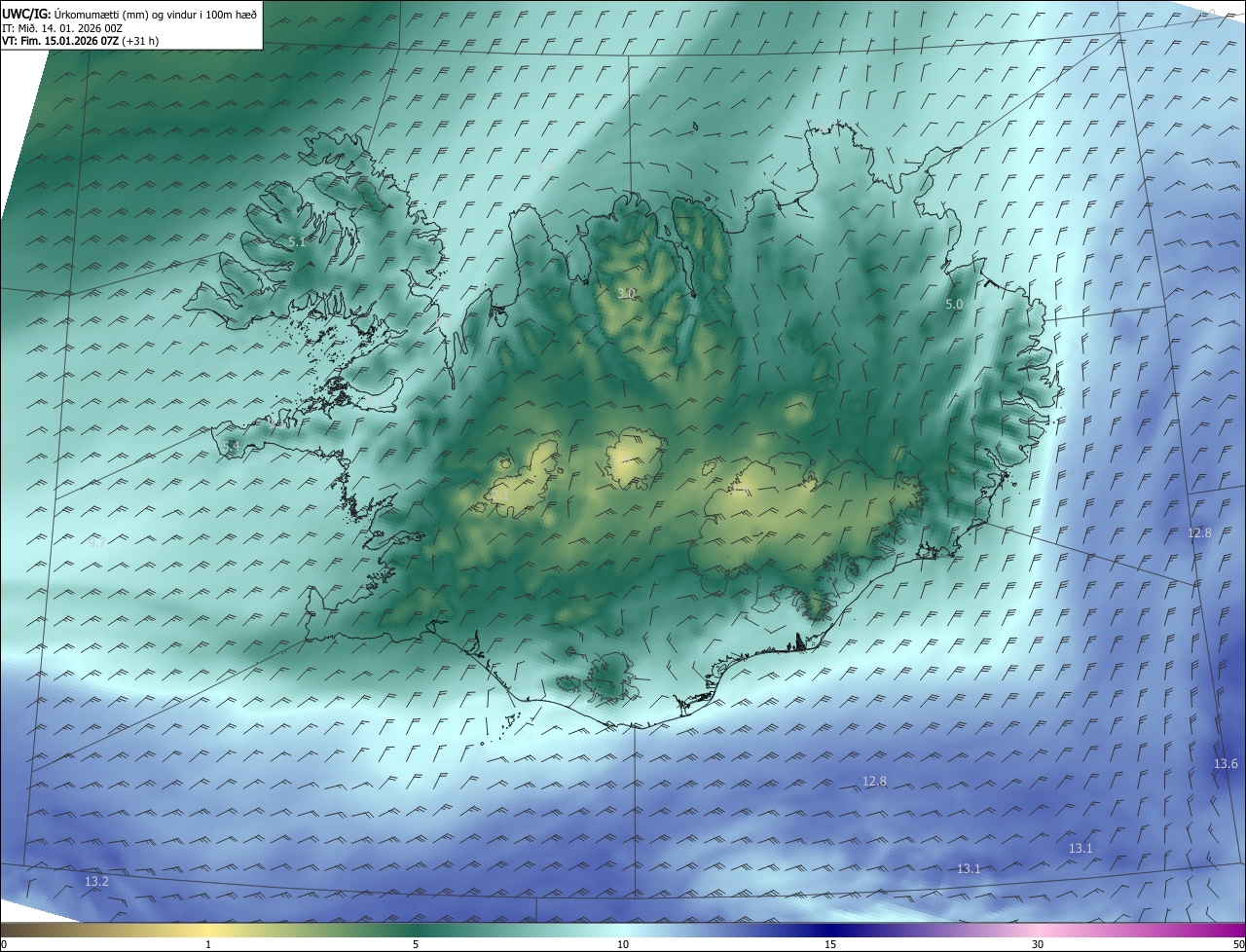This screenshot has width=1246, height=952.
Task: Click the faint 9.7 value over the western sea
Action: pos(96,543)
